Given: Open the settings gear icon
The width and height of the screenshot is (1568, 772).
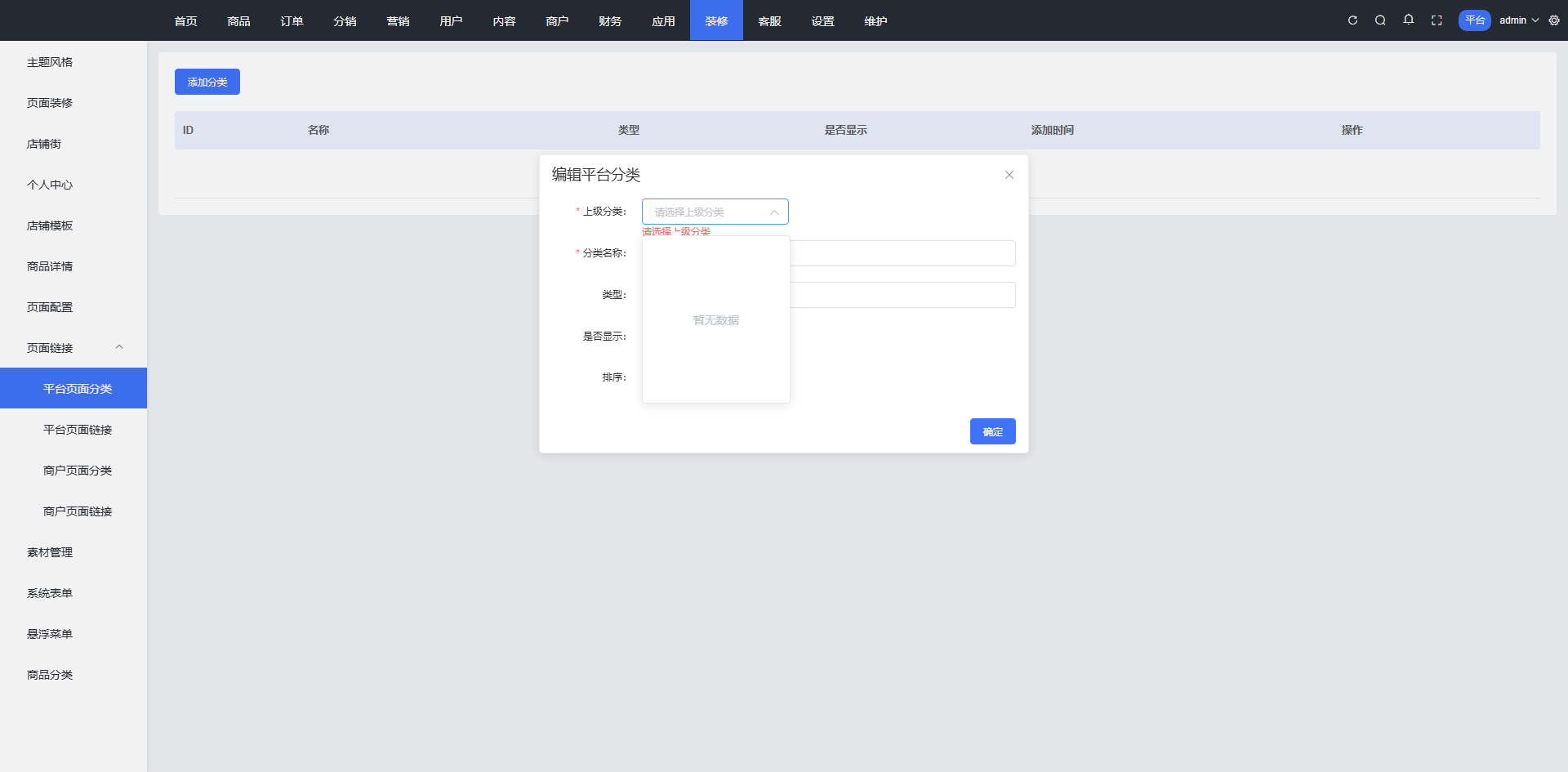Looking at the screenshot, I should (1554, 20).
